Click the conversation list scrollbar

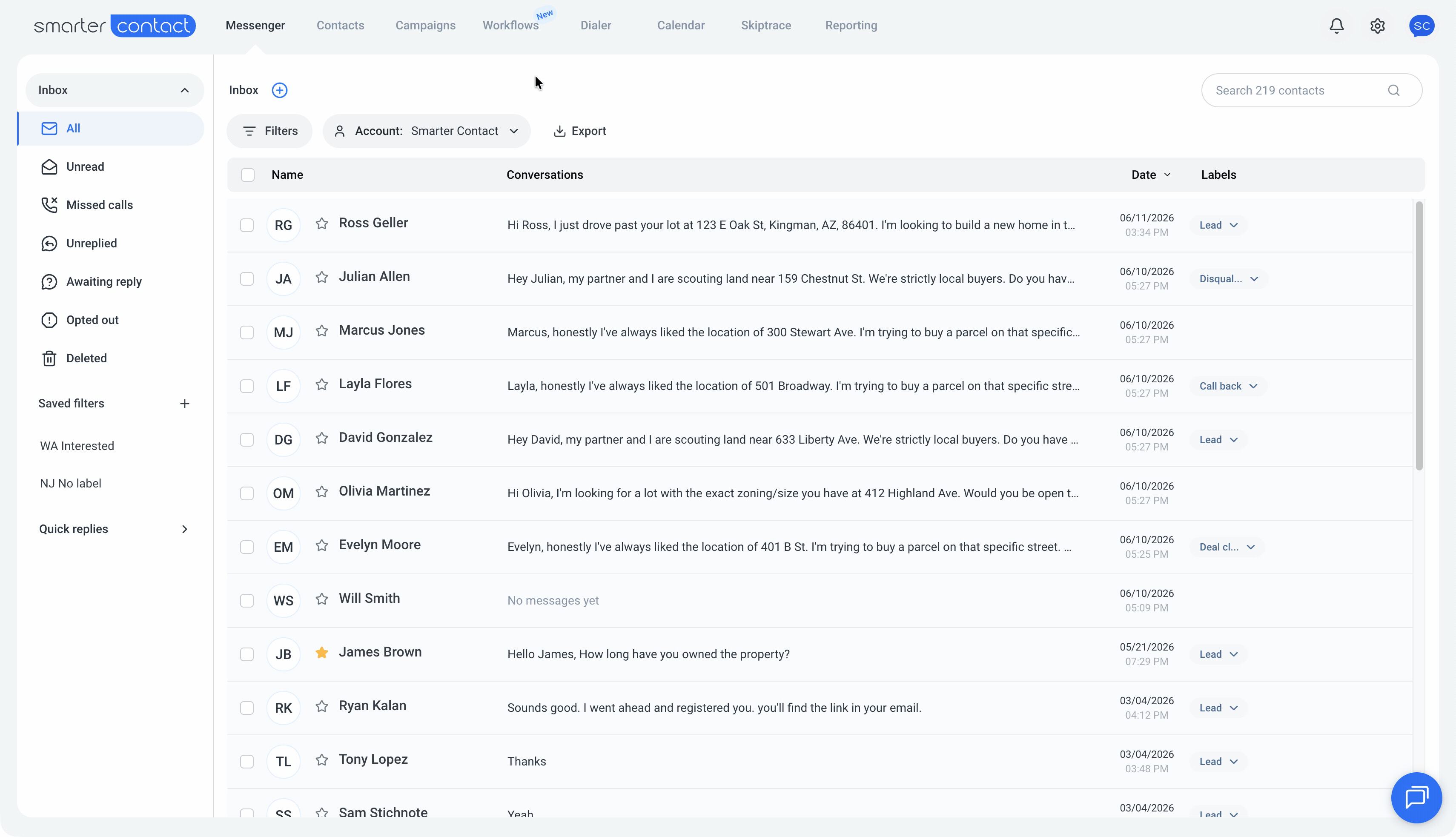tap(1419, 336)
